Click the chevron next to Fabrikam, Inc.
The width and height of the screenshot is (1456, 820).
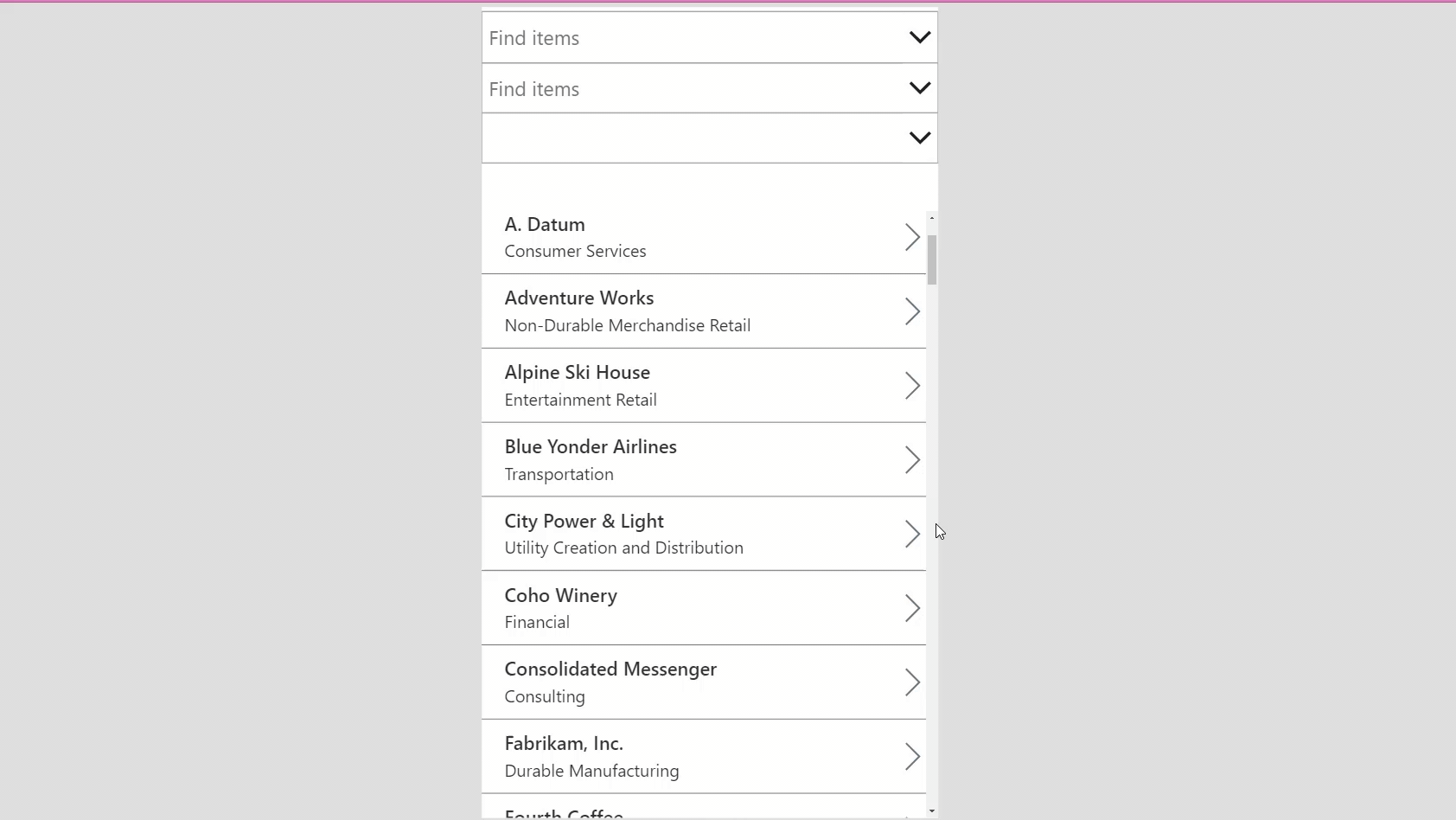pyautogui.click(x=911, y=756)
